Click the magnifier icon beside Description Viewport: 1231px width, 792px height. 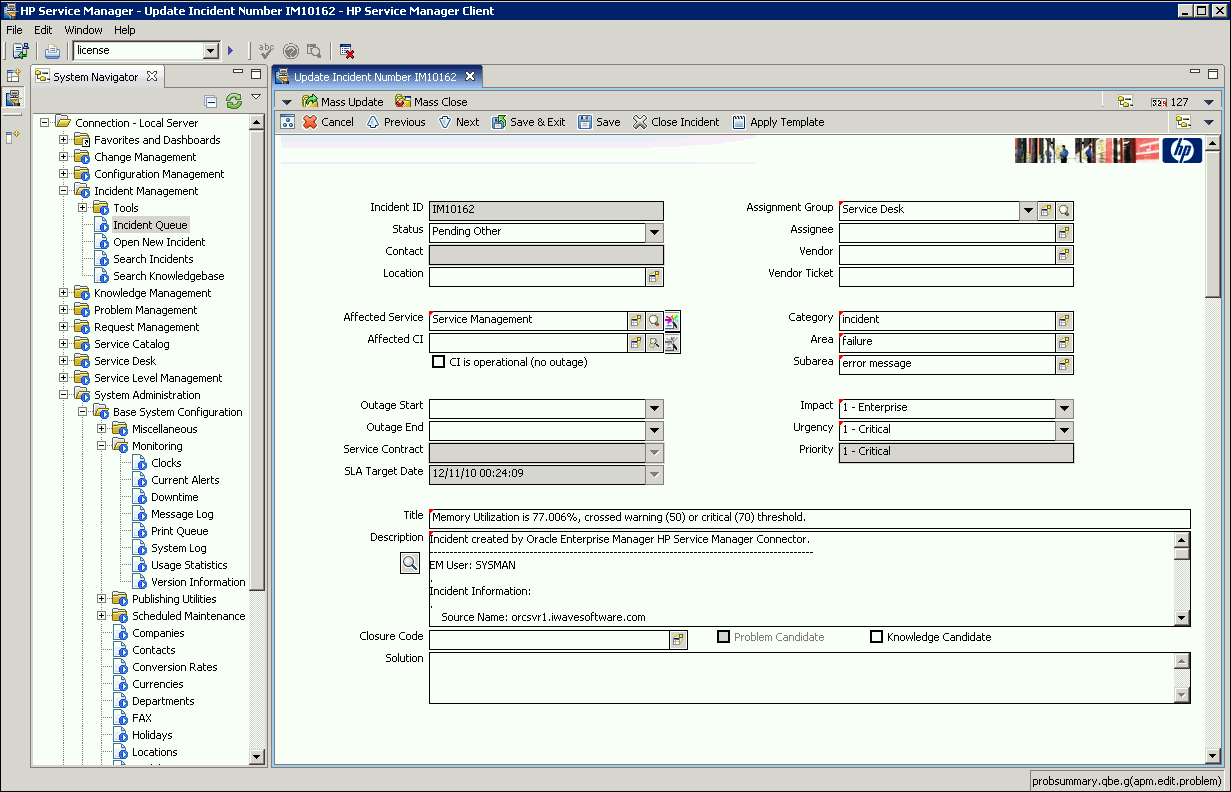409,563
